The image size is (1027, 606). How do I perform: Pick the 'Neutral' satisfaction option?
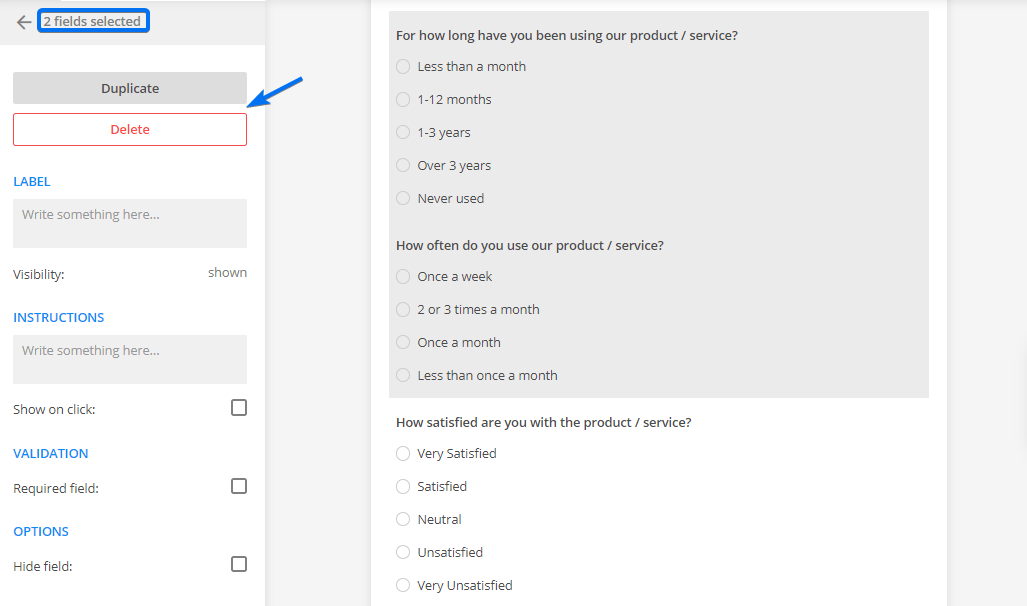(x=403, y=519)
